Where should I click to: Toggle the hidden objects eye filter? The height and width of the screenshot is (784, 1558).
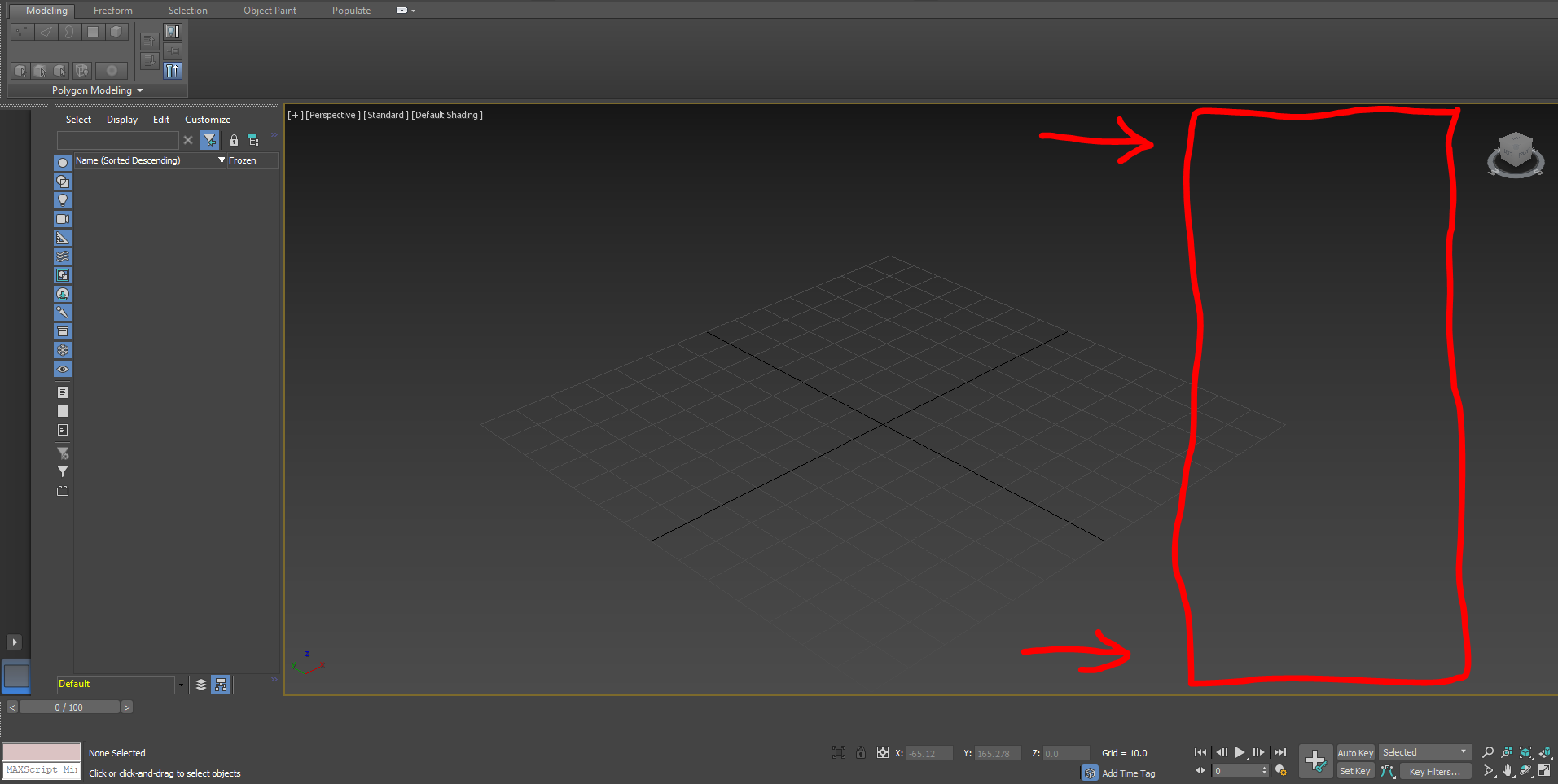(x=63, y=369)
